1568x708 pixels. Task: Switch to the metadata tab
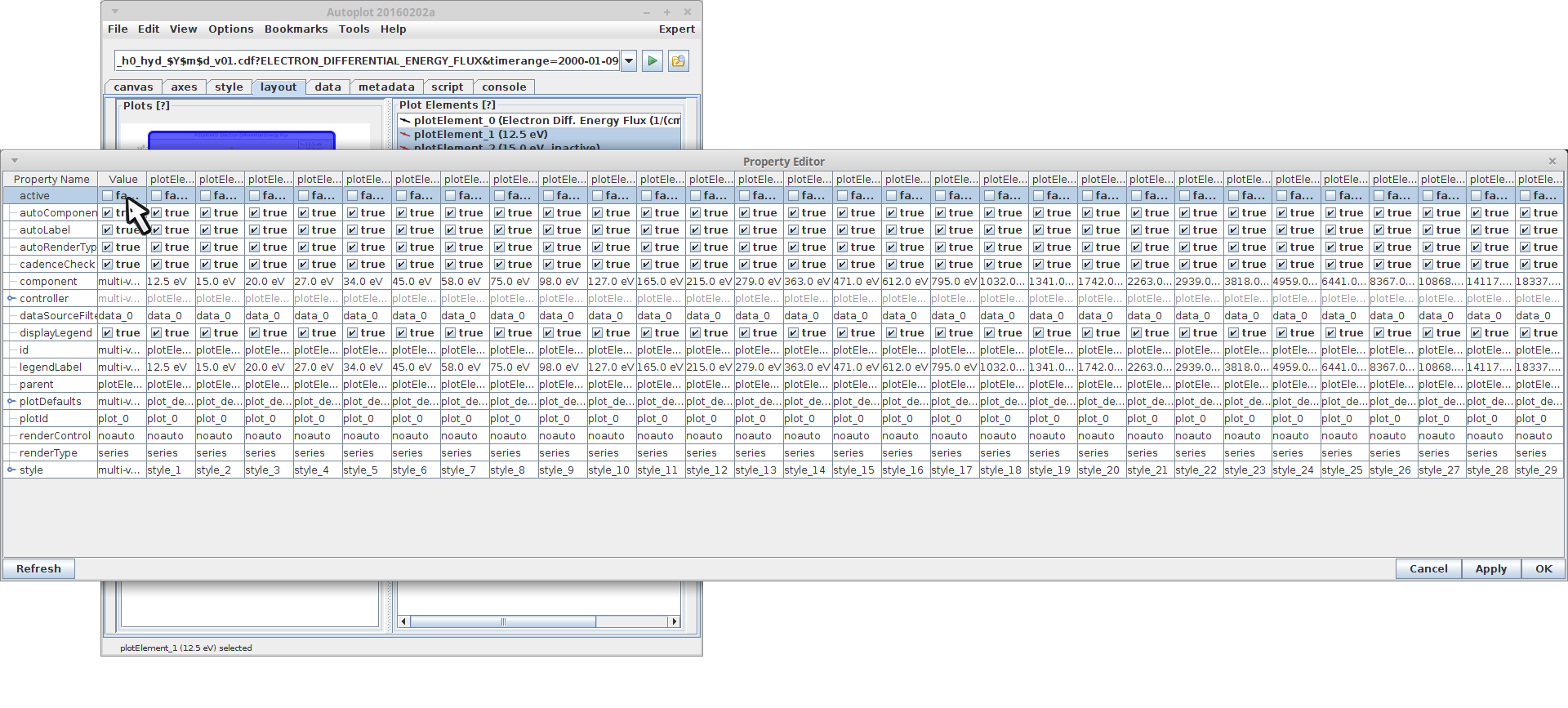(x=386, y=87)
